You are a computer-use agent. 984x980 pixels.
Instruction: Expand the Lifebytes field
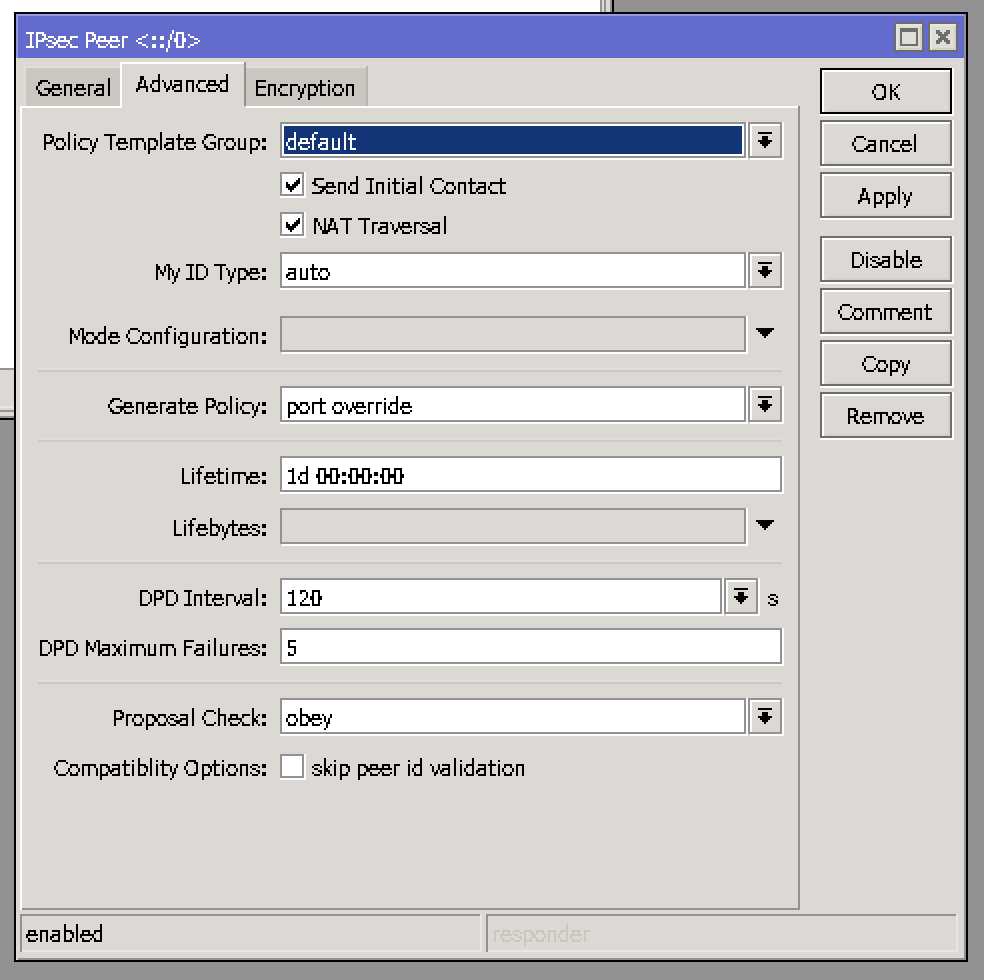(764, 525)
